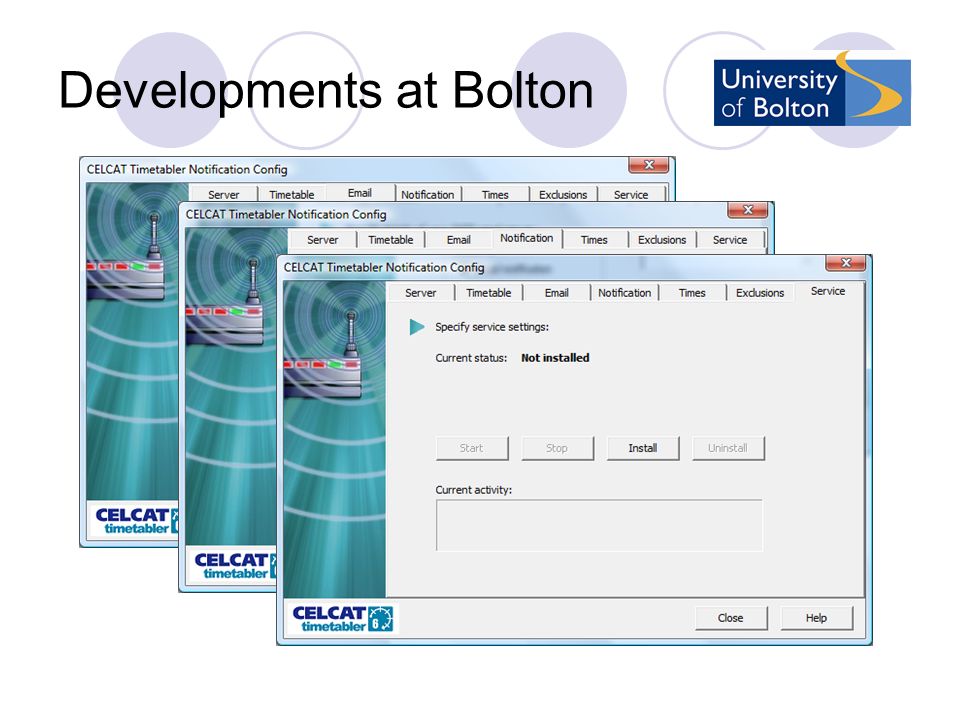Click the Close button at bottom
Image resolution: width=960 pixels, height=720 pixels.
pos(730,618)
